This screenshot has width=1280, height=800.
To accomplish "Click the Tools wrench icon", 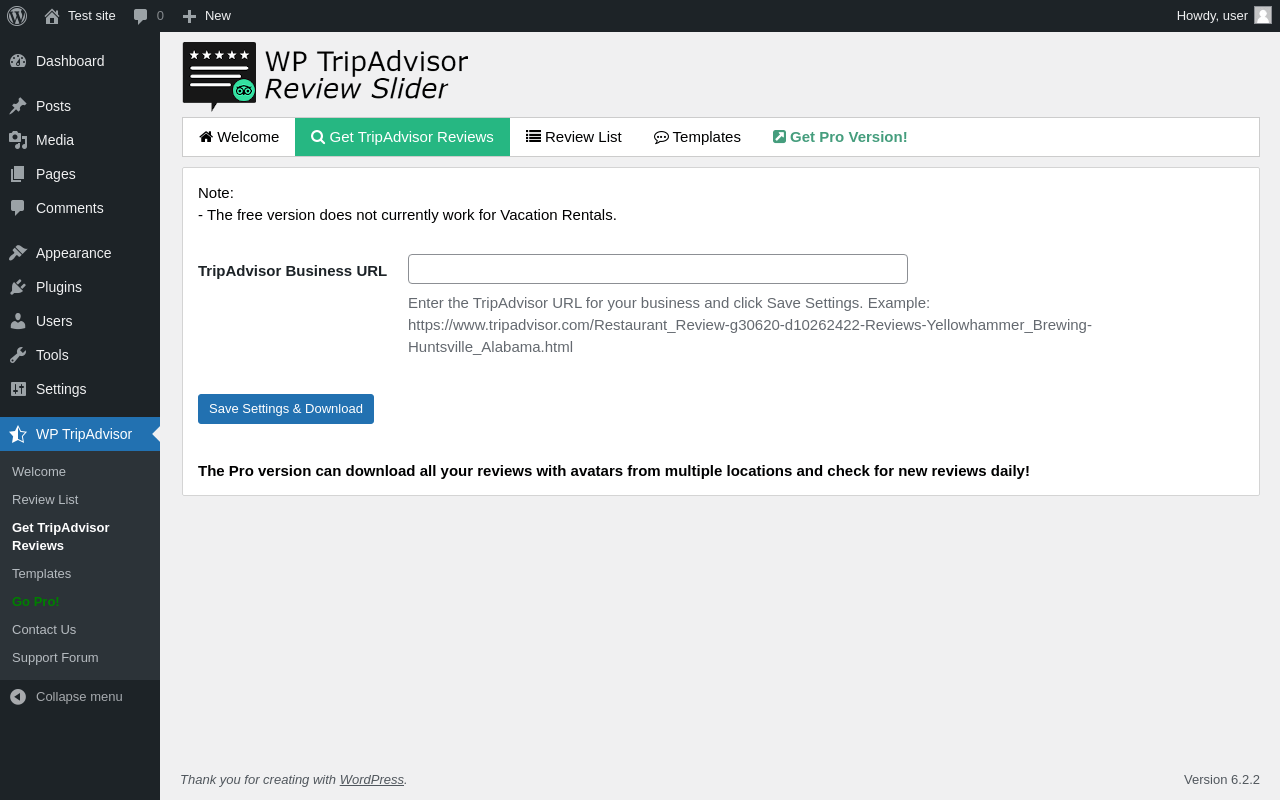I will (18, 355).
